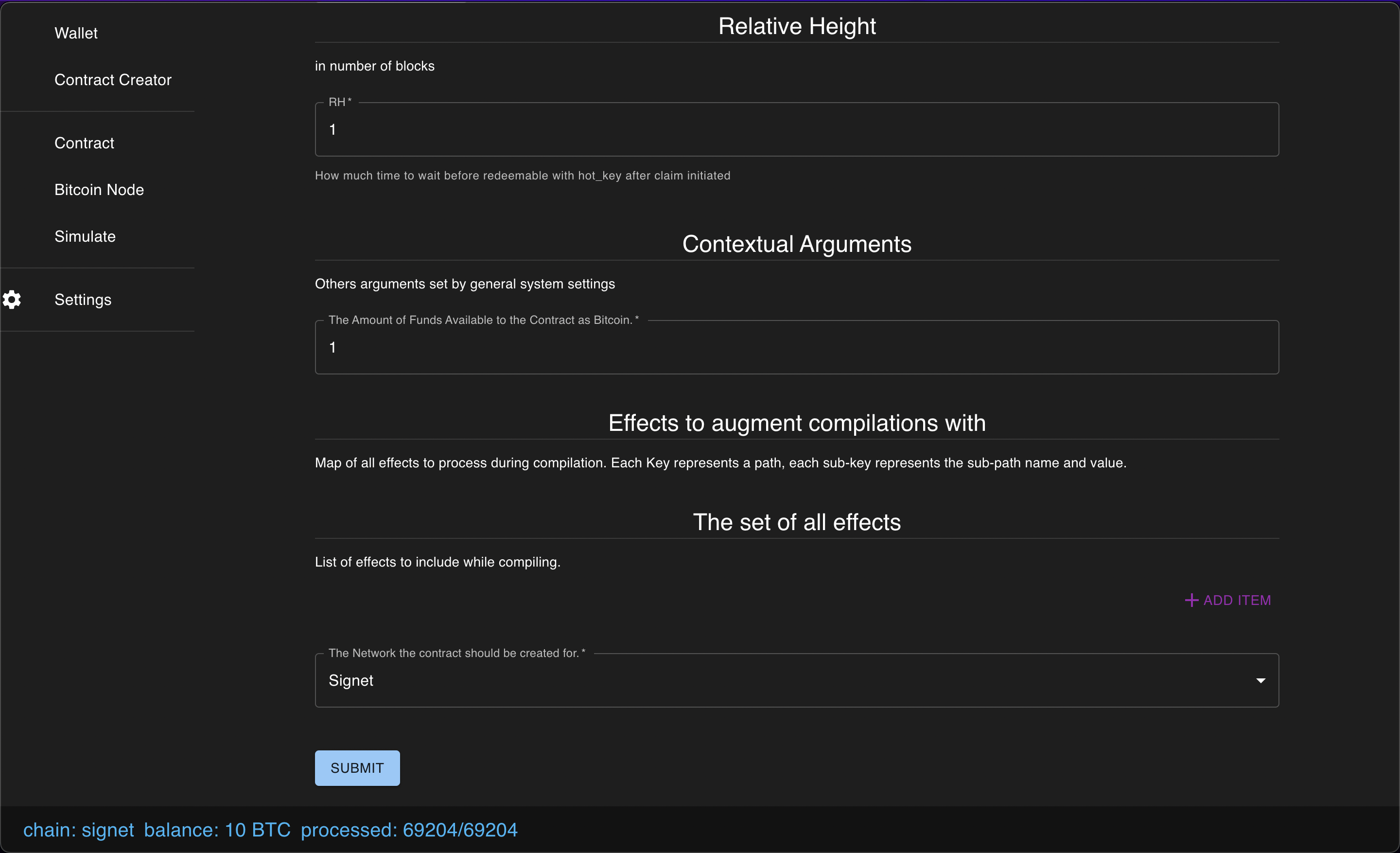
Task: Open Bitcoin Node section
Action: (x=100, y=189)
